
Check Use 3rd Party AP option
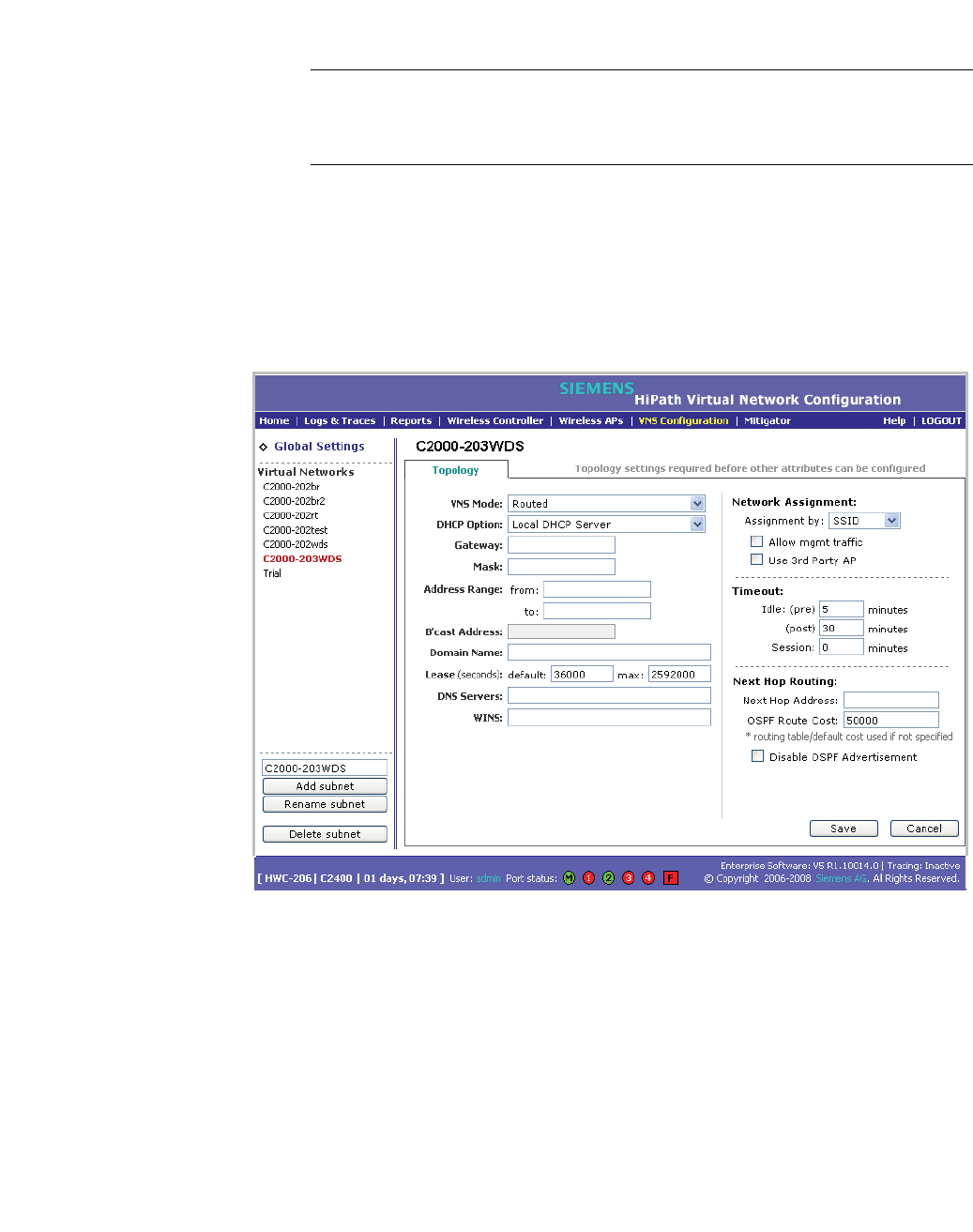tap(756, 559)
